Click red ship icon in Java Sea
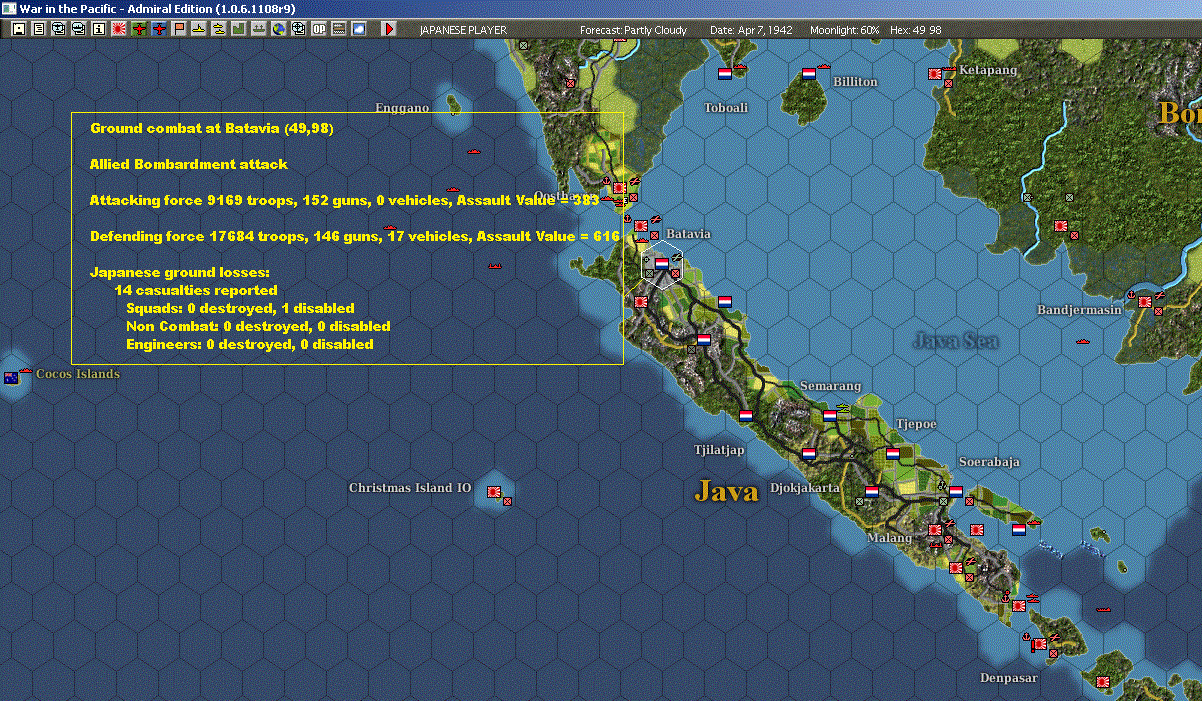This screenshot has width=1202, height=701. 1082,341
